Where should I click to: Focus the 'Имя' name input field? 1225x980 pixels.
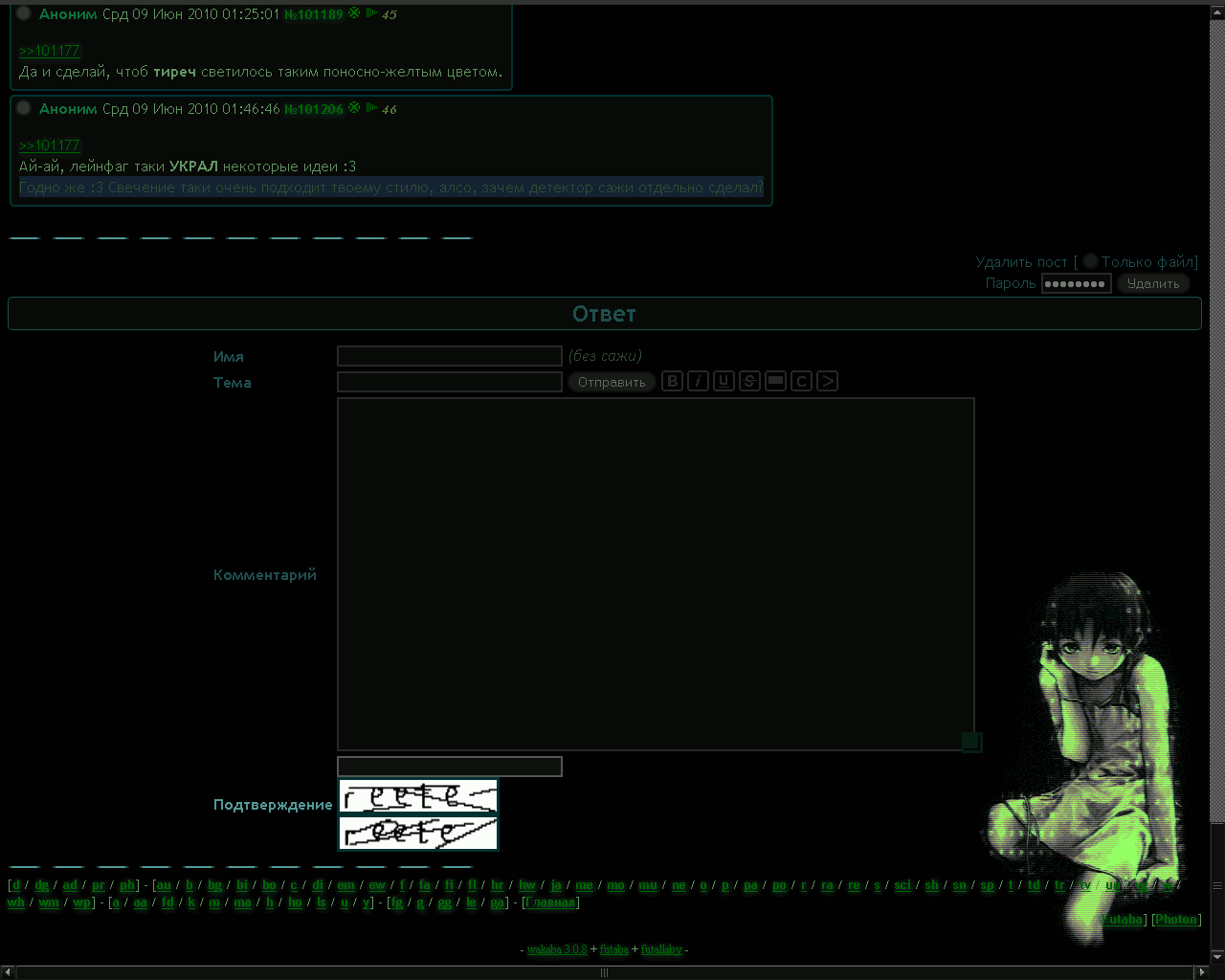click(450, 356)
